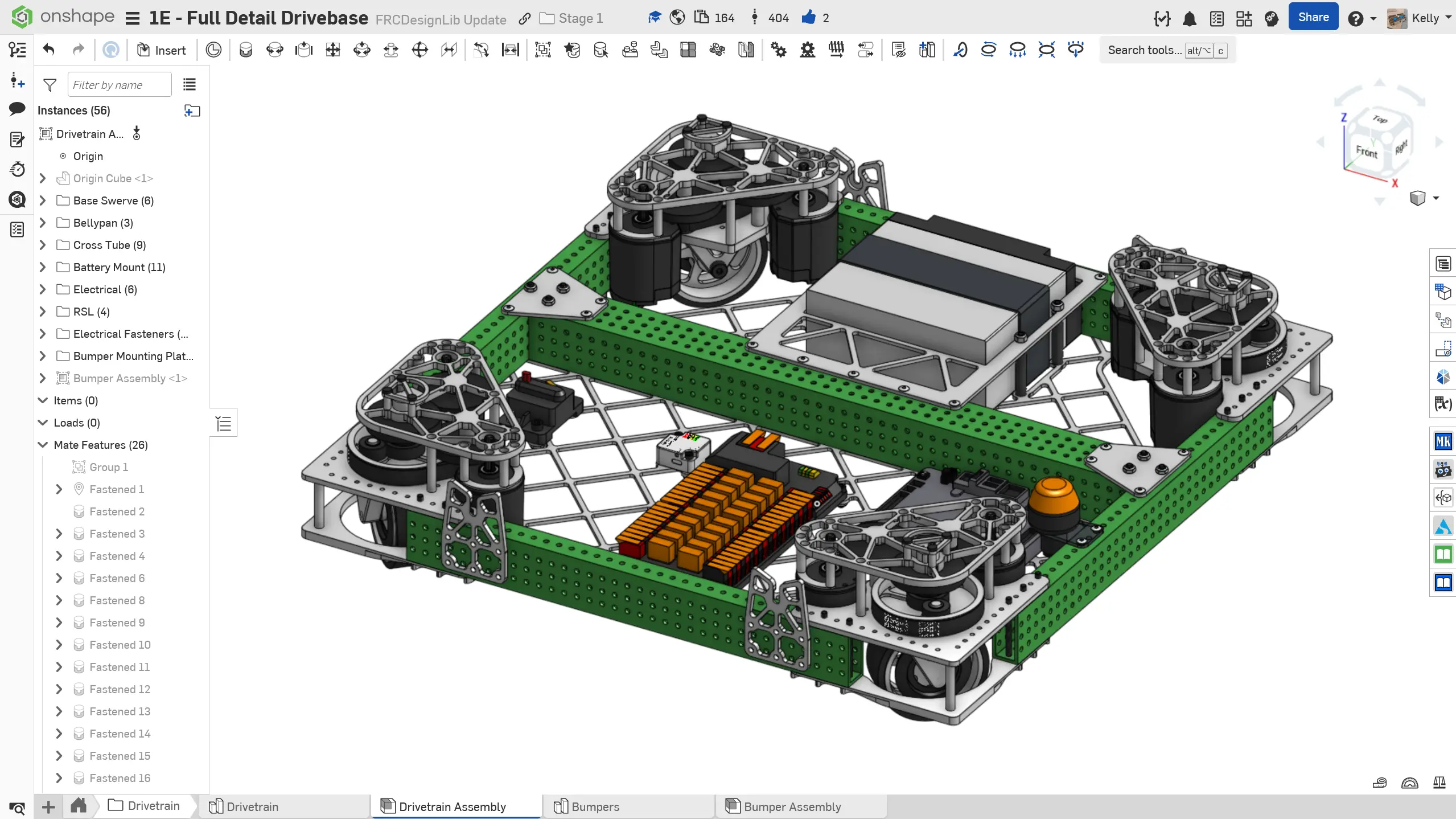Image resolution: width=1456 pixels, height=819 pixels.
Task: Open the filter funnel icon
Action: click(50, 85)
